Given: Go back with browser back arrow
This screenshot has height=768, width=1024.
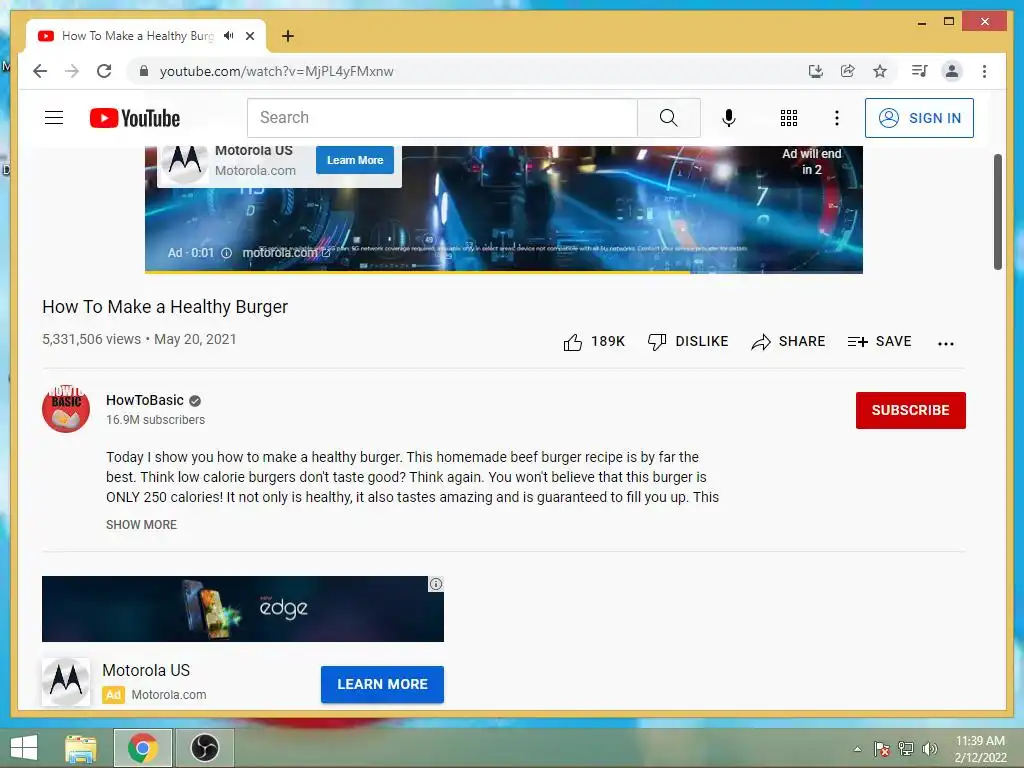Looking at the screenshot, I should (x=40, y=71).
